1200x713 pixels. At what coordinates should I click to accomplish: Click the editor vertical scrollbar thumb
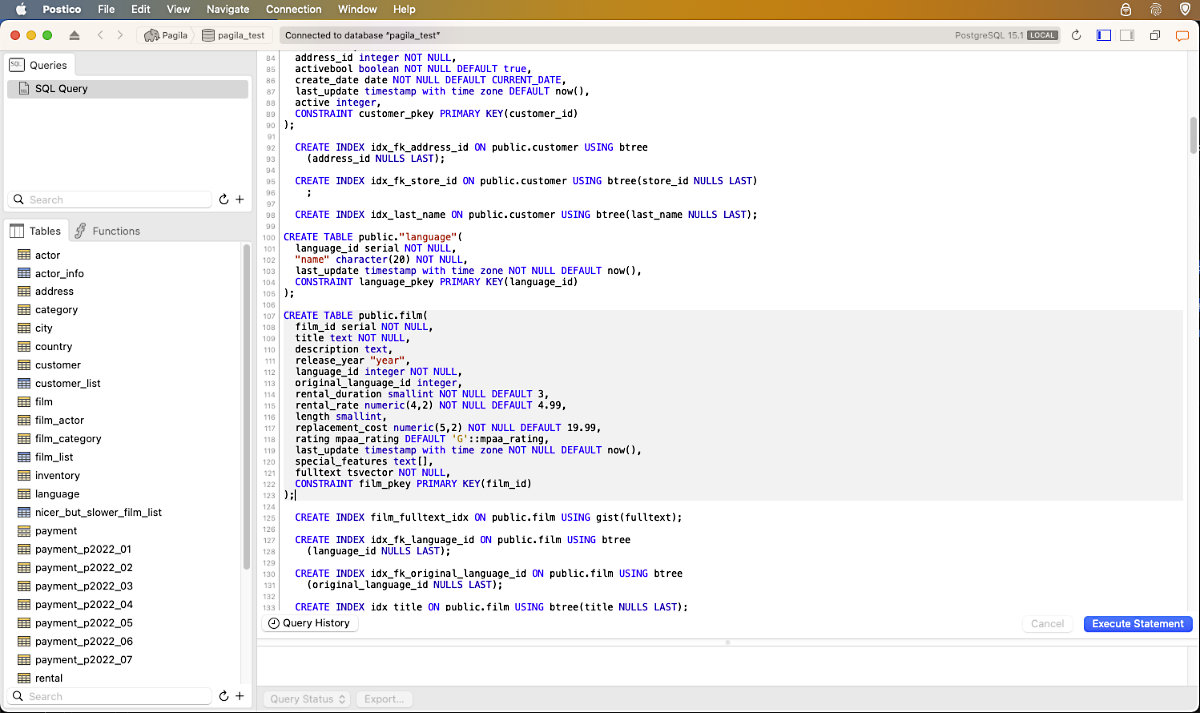tap(1193, 135)
